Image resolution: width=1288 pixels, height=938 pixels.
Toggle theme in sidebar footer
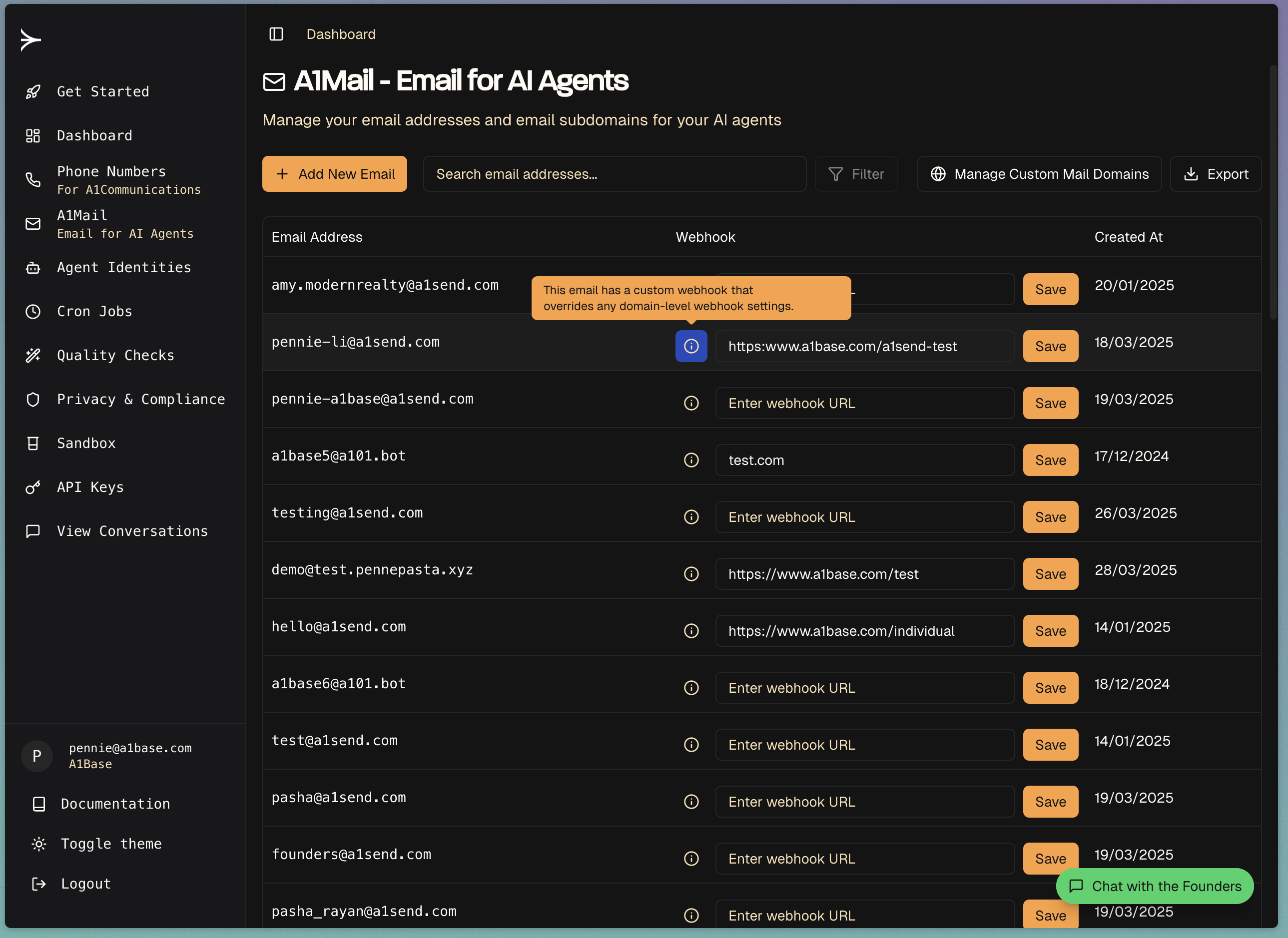coord(111,844)
